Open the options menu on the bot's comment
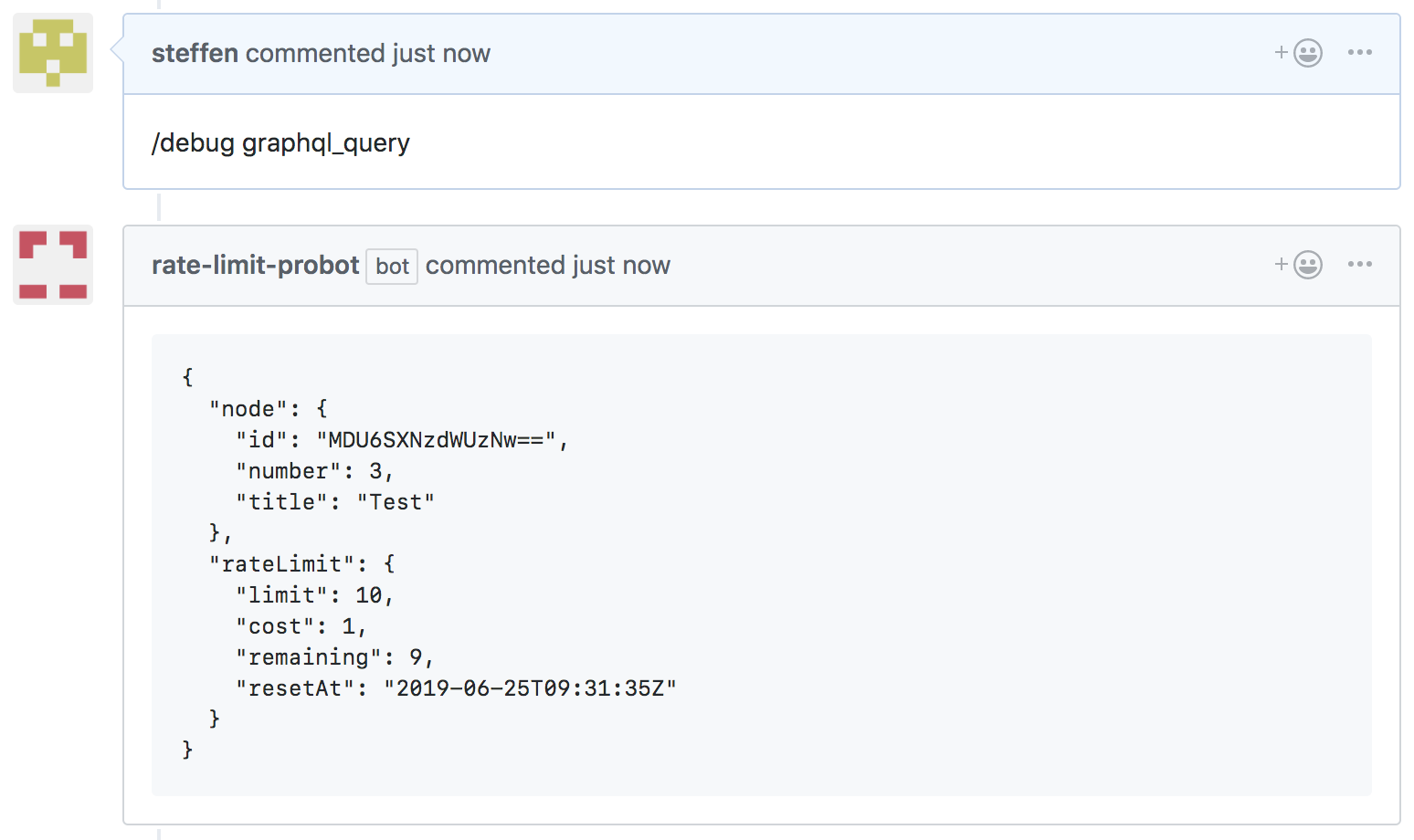1414x840 pixels. pyautogui.click(x=1359, y=265)
